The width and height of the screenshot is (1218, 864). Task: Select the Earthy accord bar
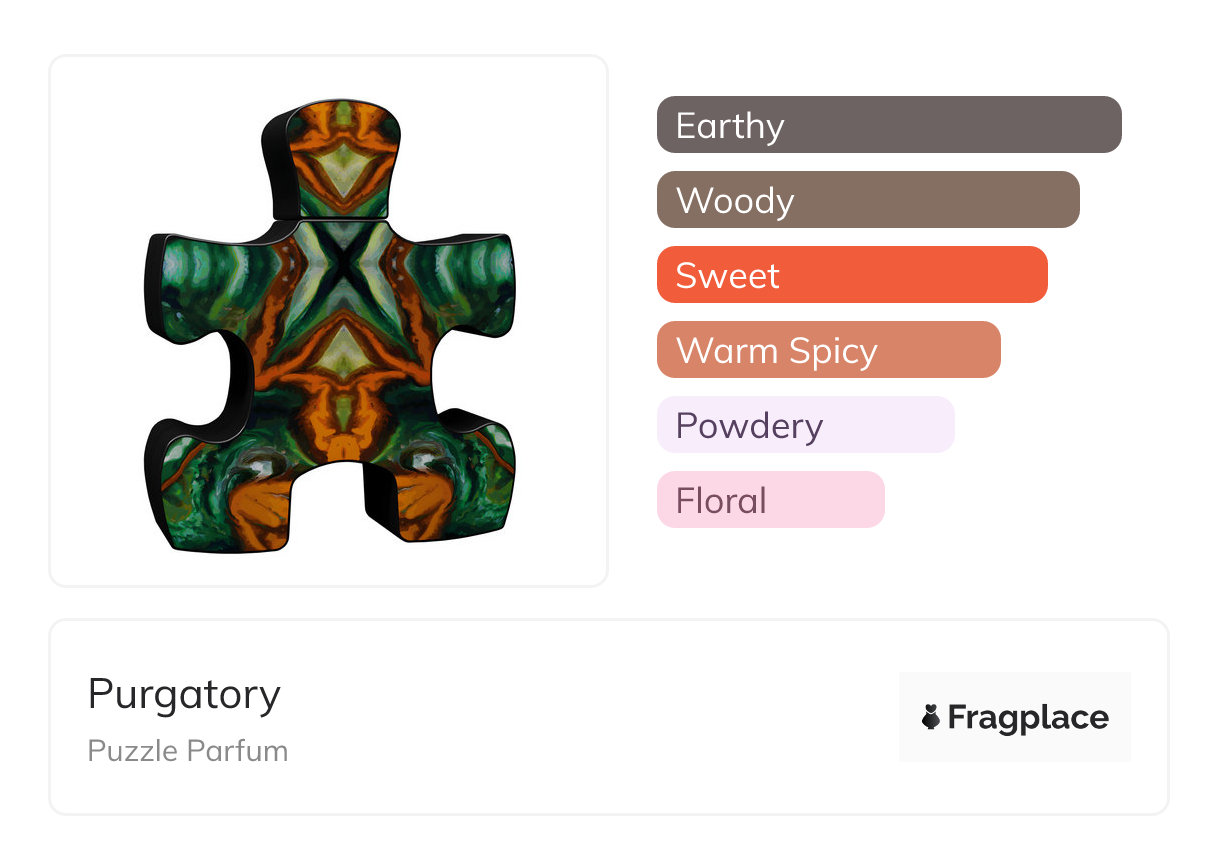[x=889, y=125]
